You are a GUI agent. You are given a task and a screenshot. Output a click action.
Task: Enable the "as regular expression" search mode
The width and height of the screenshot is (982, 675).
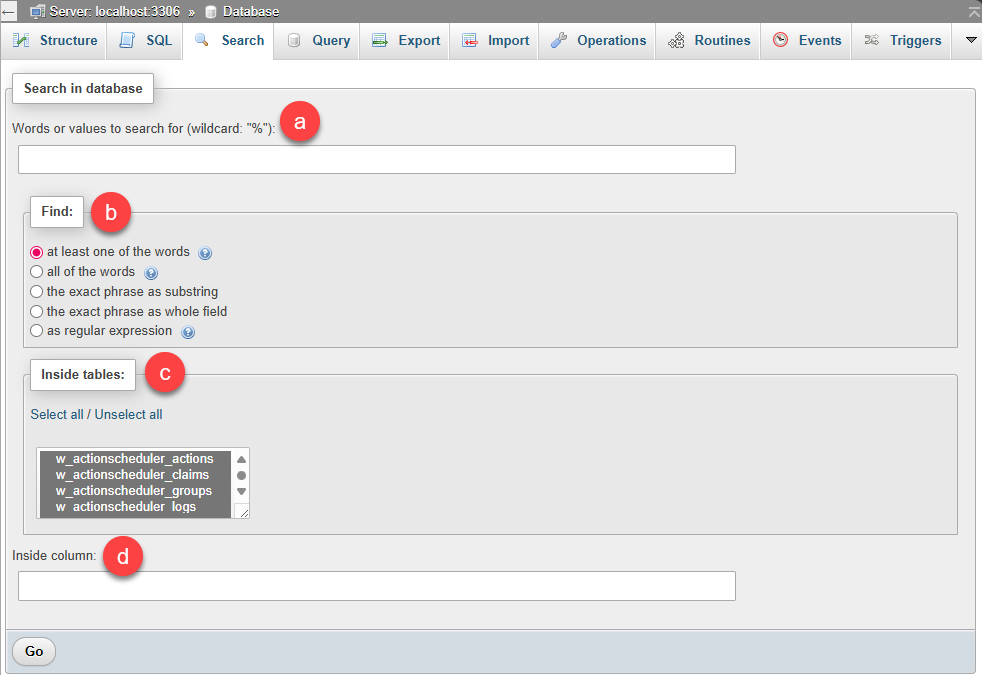click(36, 331)
